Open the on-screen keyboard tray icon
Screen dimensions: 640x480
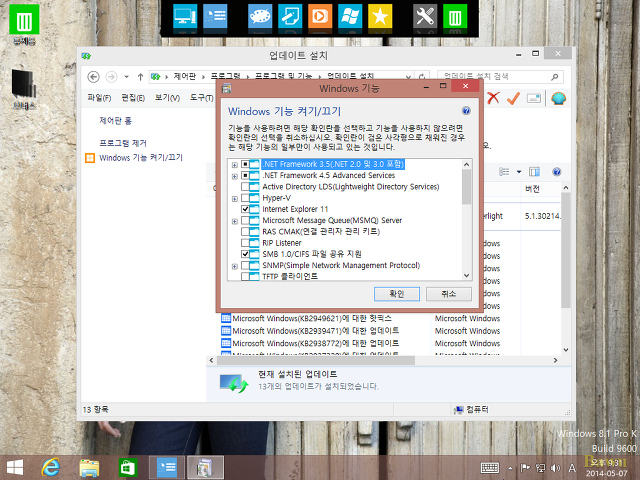click(490, 468)
